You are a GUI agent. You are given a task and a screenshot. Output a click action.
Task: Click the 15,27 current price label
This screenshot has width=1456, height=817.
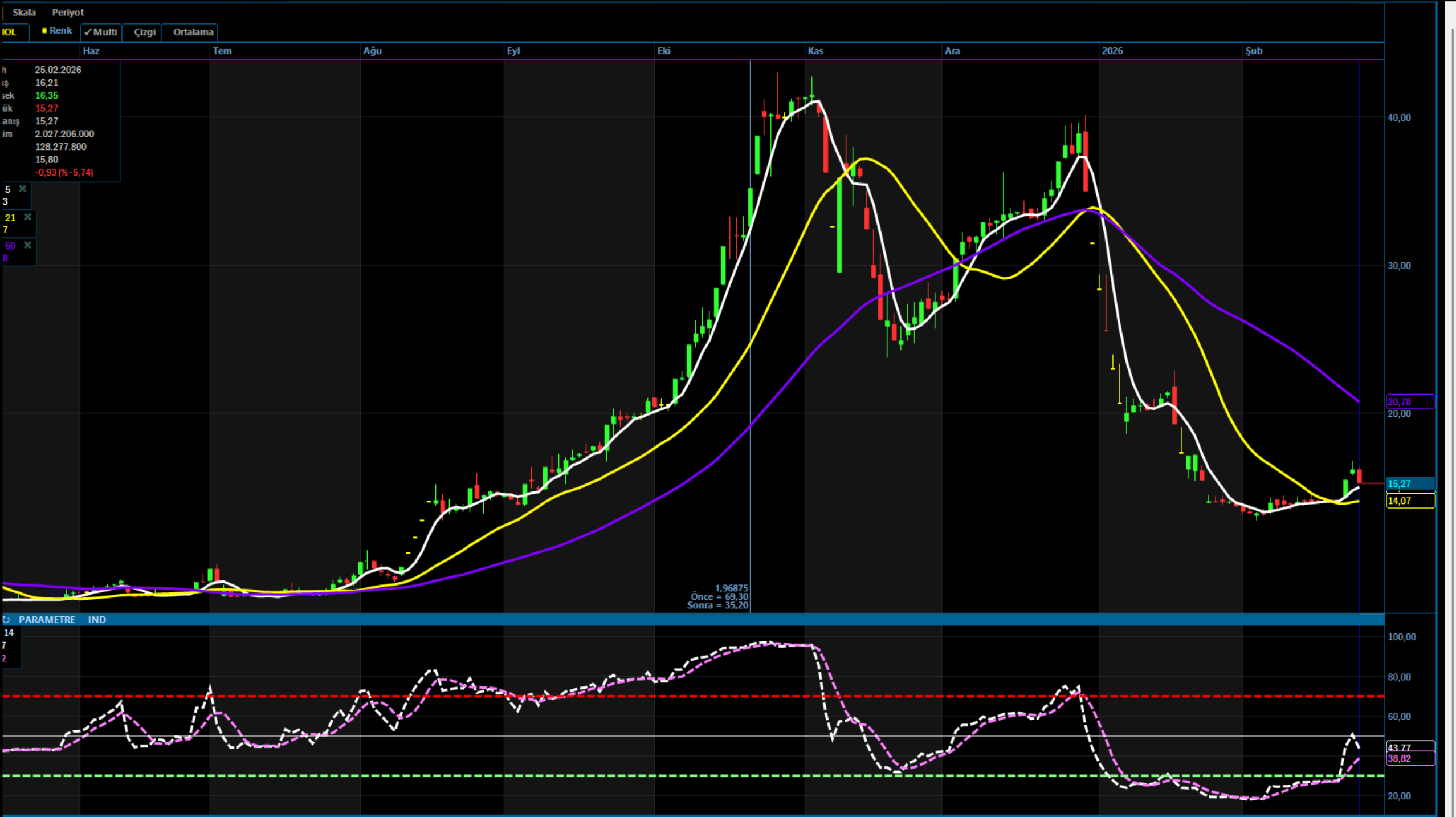pyautogui.click(x=1410, y=484)
